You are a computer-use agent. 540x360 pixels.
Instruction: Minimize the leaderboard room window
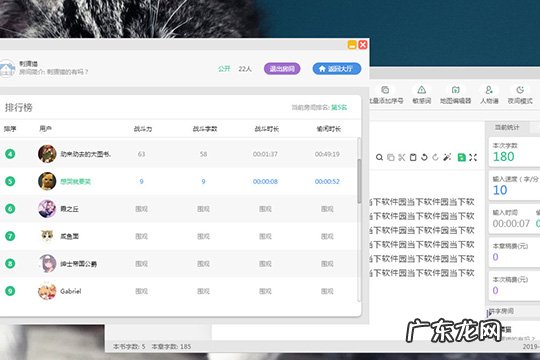[x=352, y=45]
